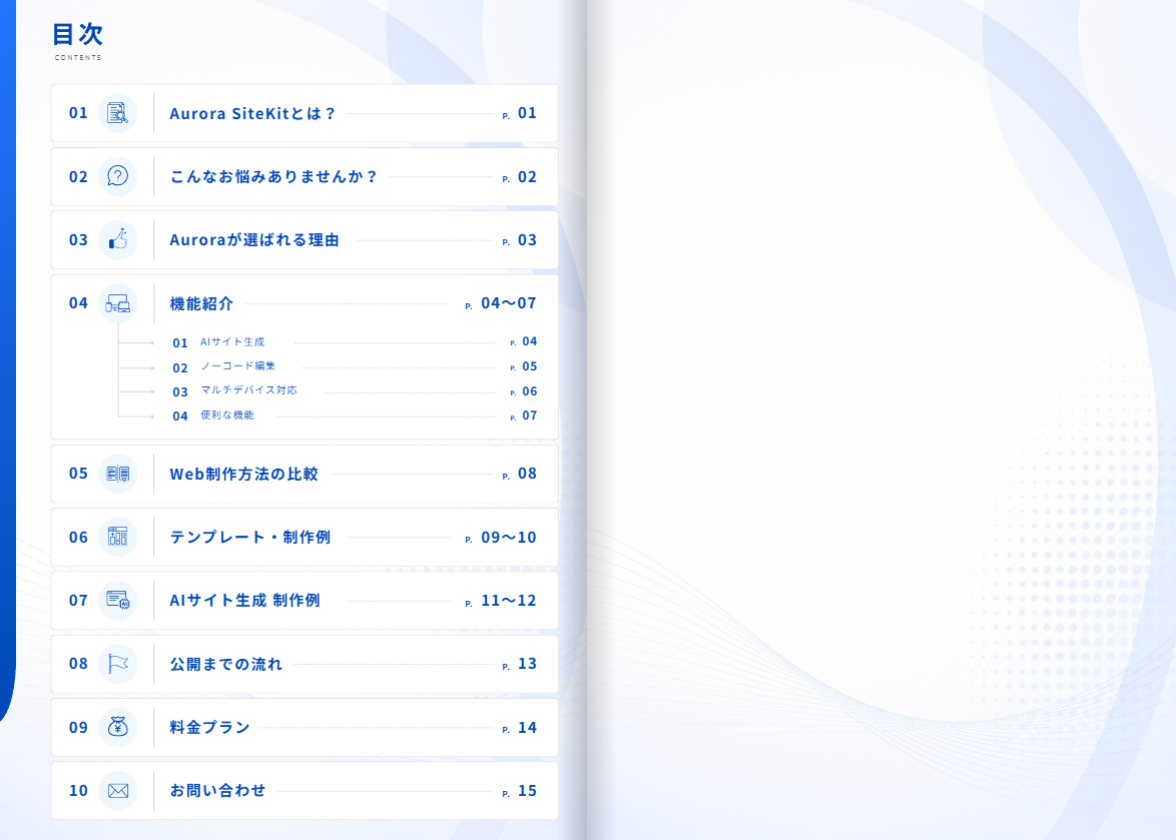The image size is (1176, 840).
Task: Jump to お問い合わせ section
Action: (304, 790)
